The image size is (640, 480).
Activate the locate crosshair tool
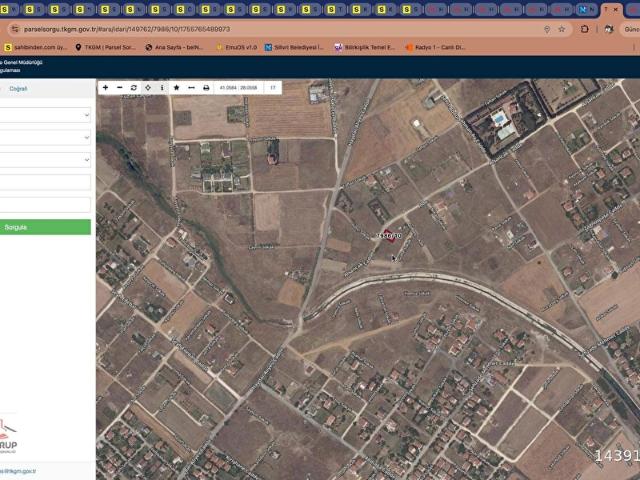148,88
